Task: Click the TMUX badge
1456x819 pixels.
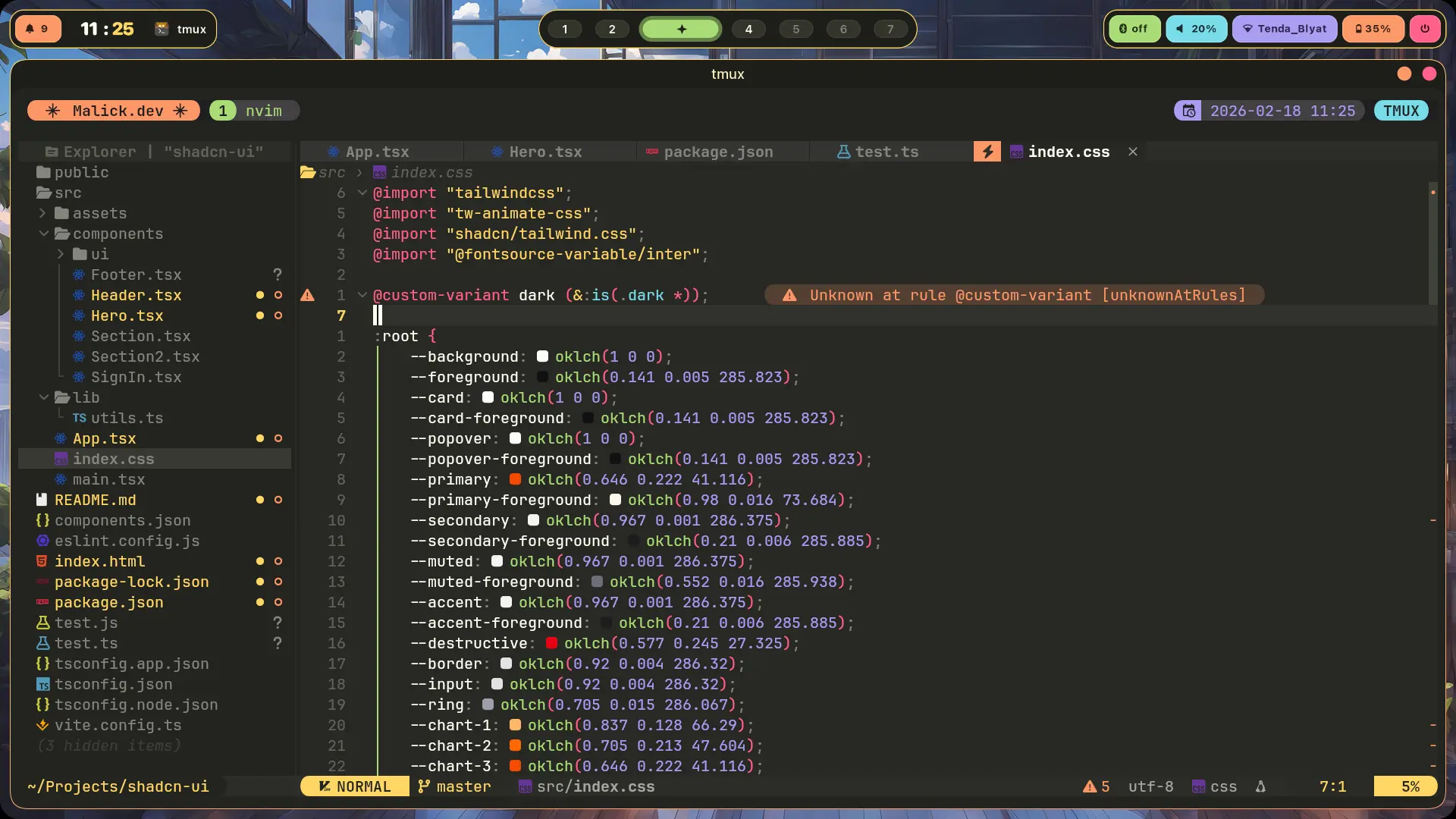Action: (1401, 111)
